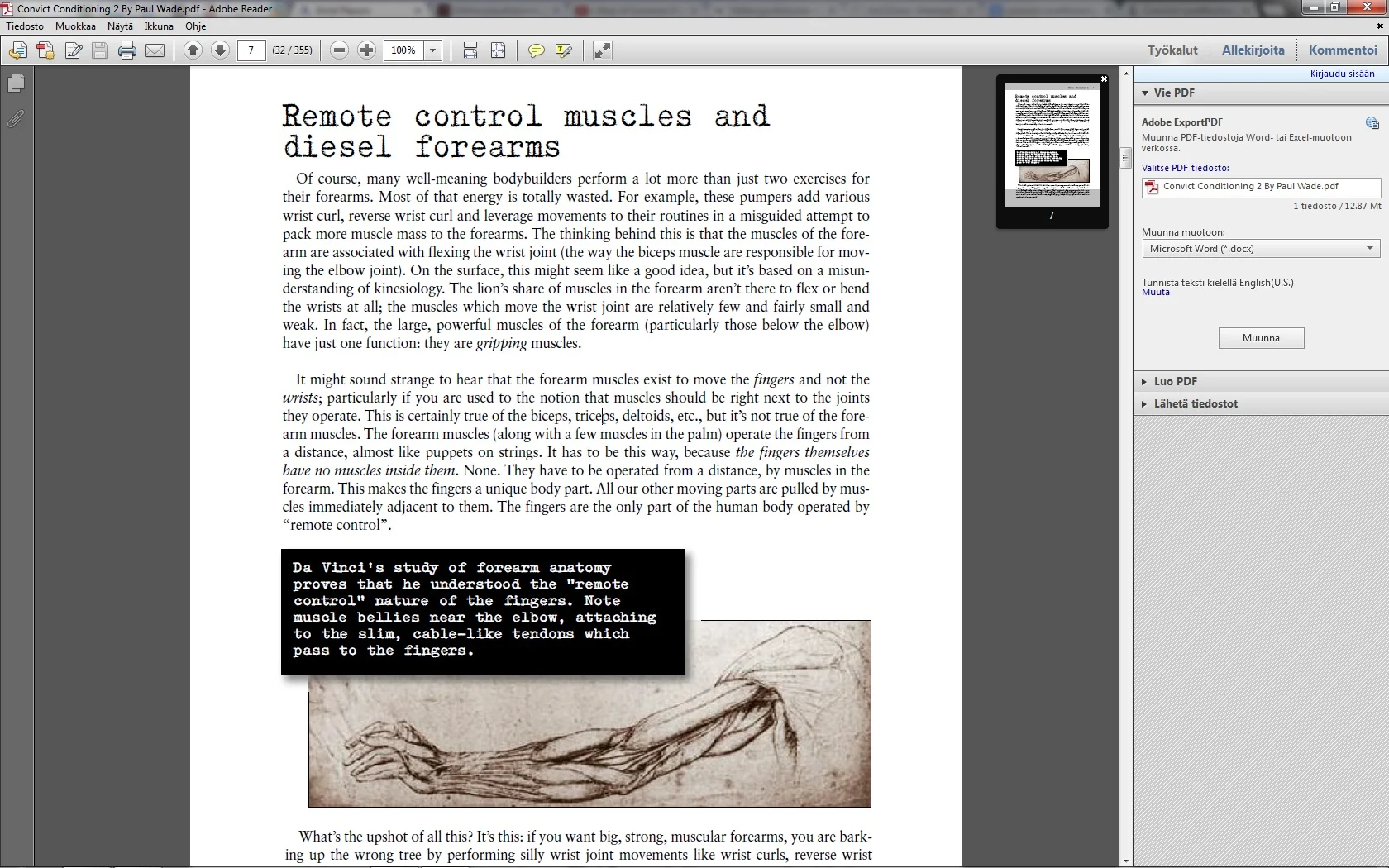Click the page number input field
Image resolution: width=1389 pixels, height=868 pixels.
pyautogui.click(x=251, y=50)
